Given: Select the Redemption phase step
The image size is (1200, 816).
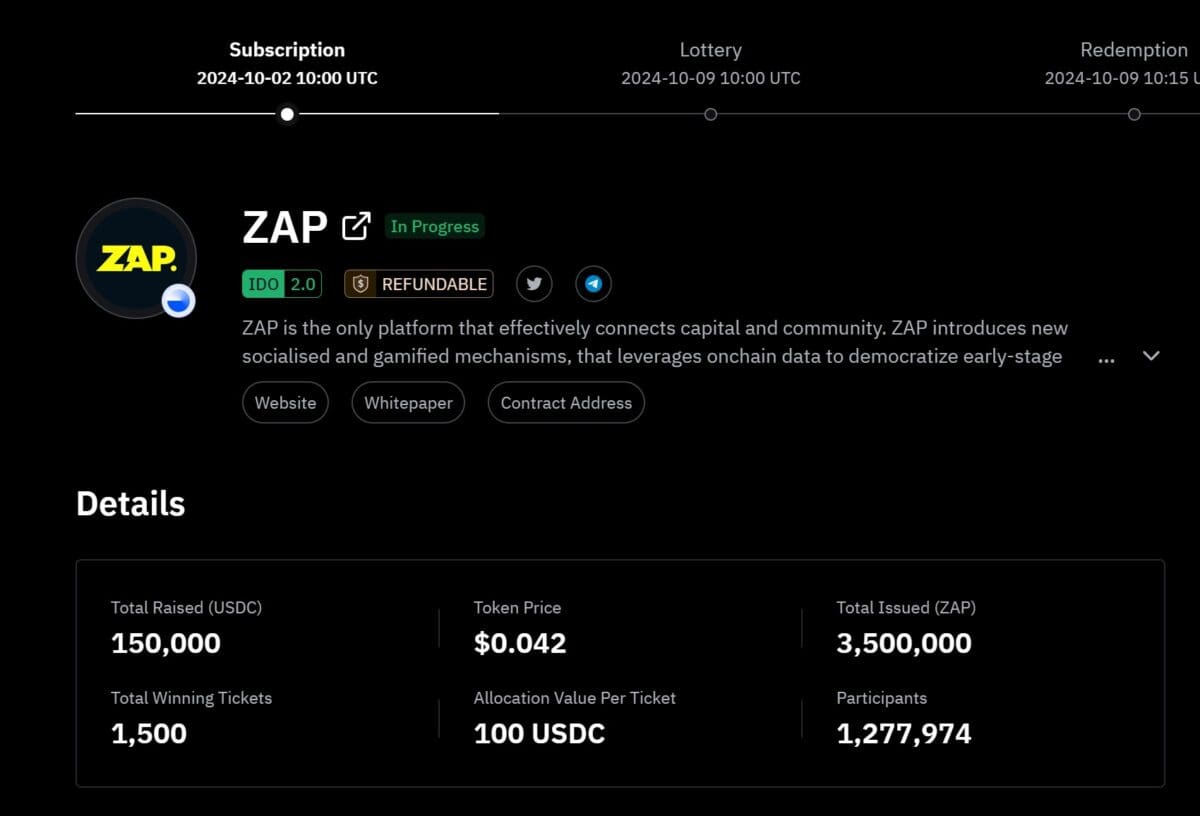Looking at the screenshot, I should tap(1133, 50).
